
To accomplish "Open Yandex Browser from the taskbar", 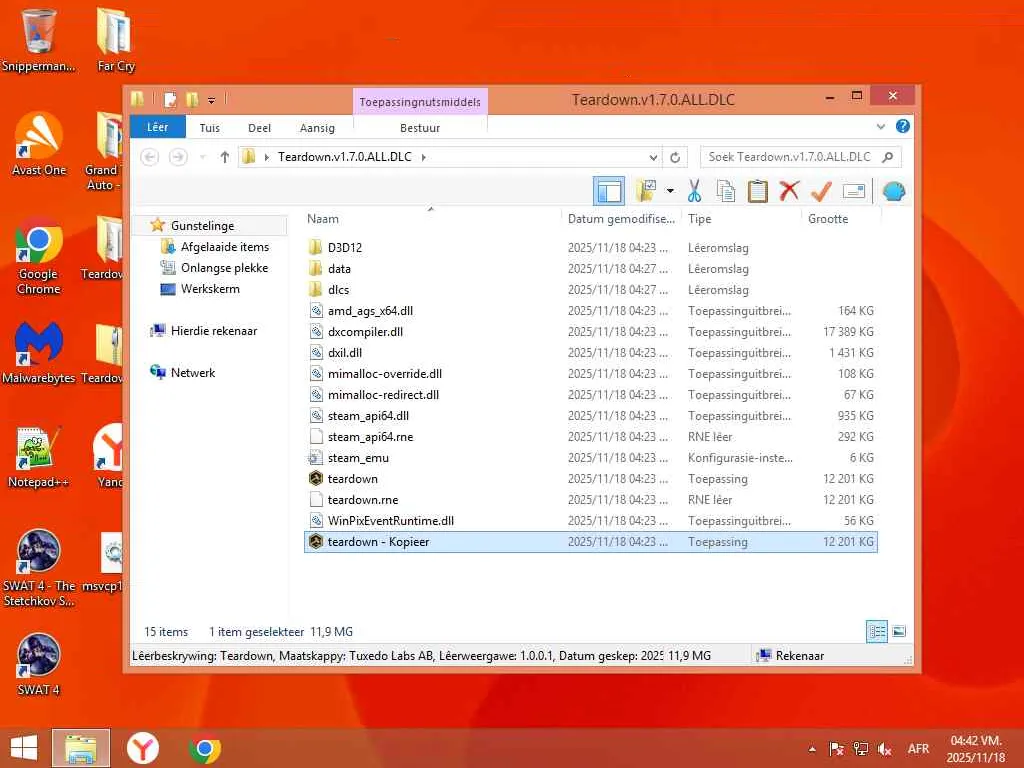I will (x=142, y=748).
